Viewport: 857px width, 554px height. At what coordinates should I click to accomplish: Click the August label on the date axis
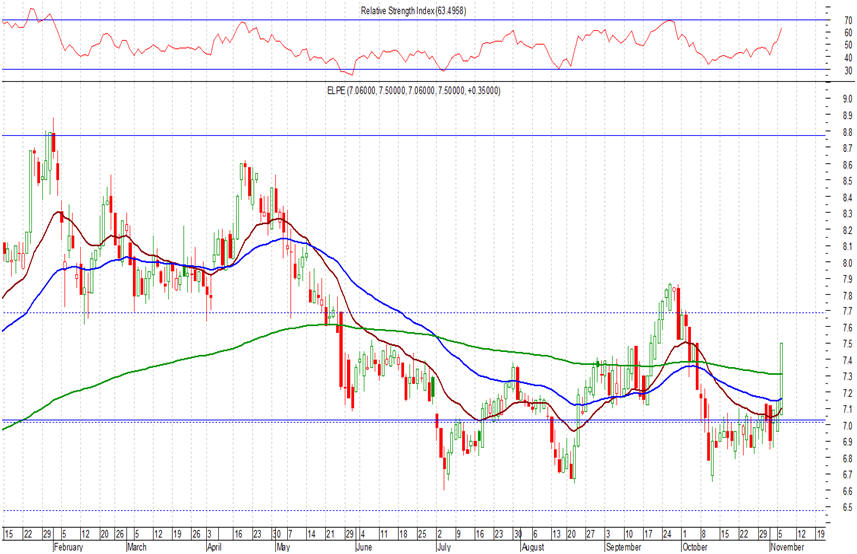(x=534, y=547)
